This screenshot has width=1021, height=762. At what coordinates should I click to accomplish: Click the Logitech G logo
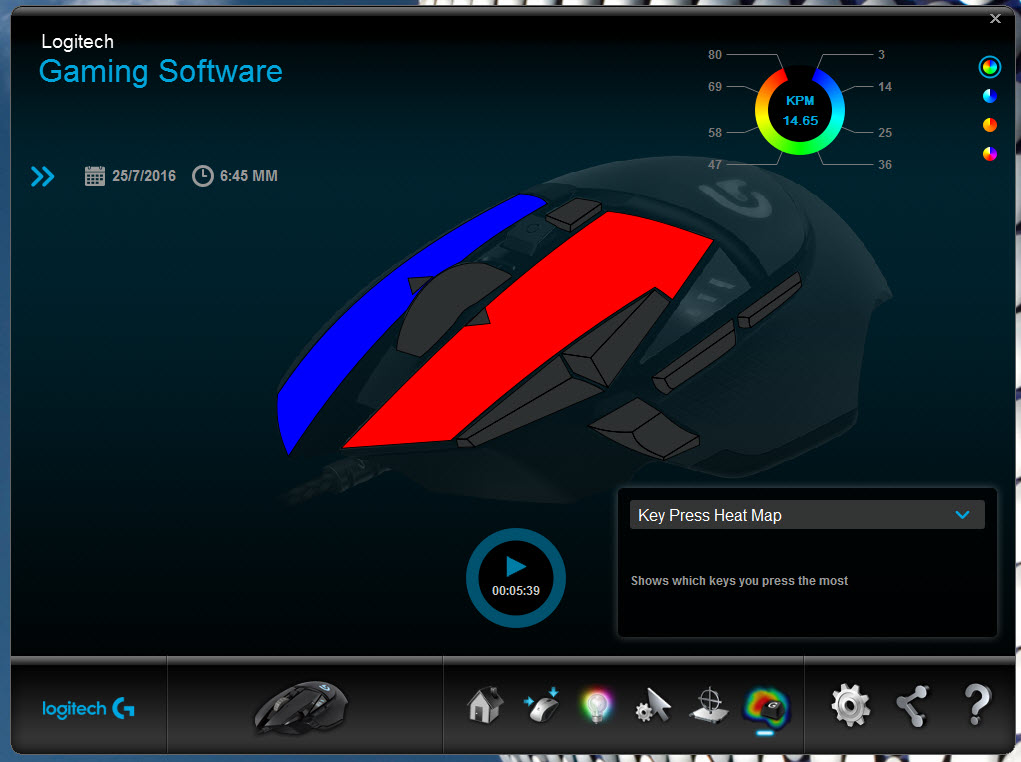tap(88, 709)
